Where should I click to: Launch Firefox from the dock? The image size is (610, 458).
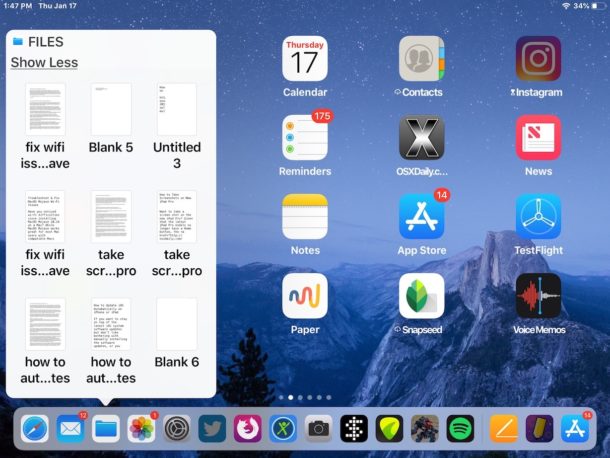[247, 429]
